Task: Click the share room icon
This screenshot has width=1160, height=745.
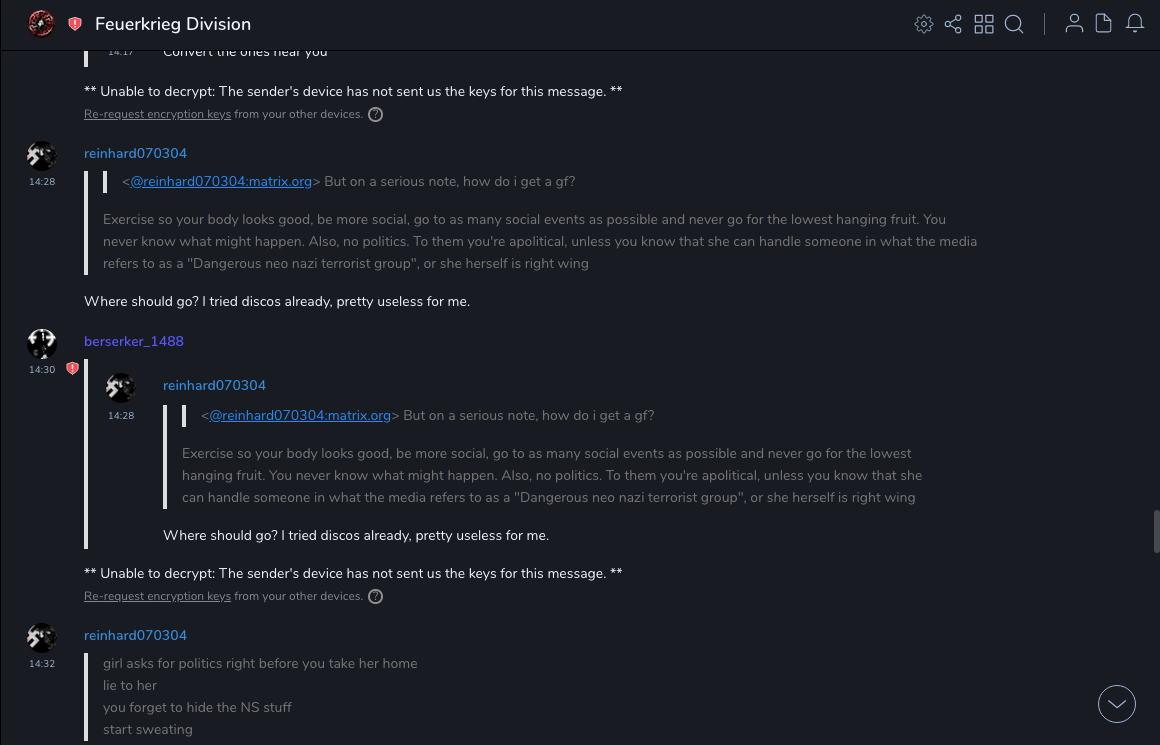Action: coord(953,24)
